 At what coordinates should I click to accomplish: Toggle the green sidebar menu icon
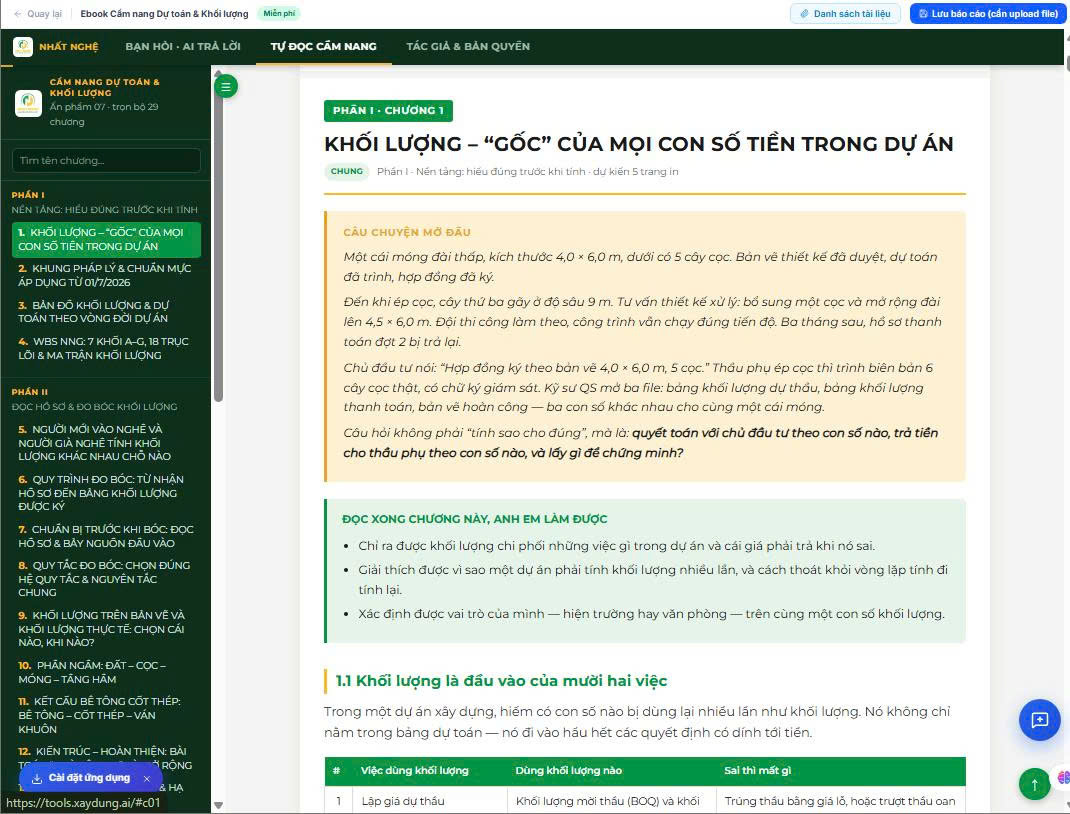coord(226,86)
